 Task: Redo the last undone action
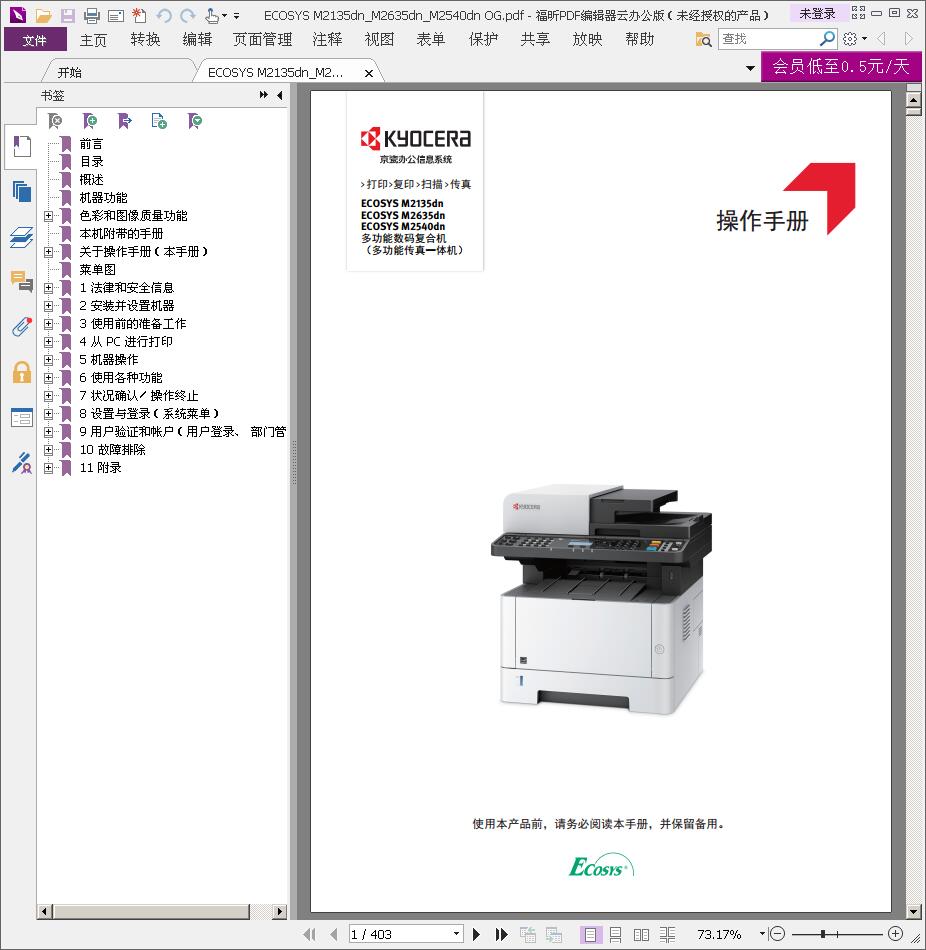click(188, 15)
